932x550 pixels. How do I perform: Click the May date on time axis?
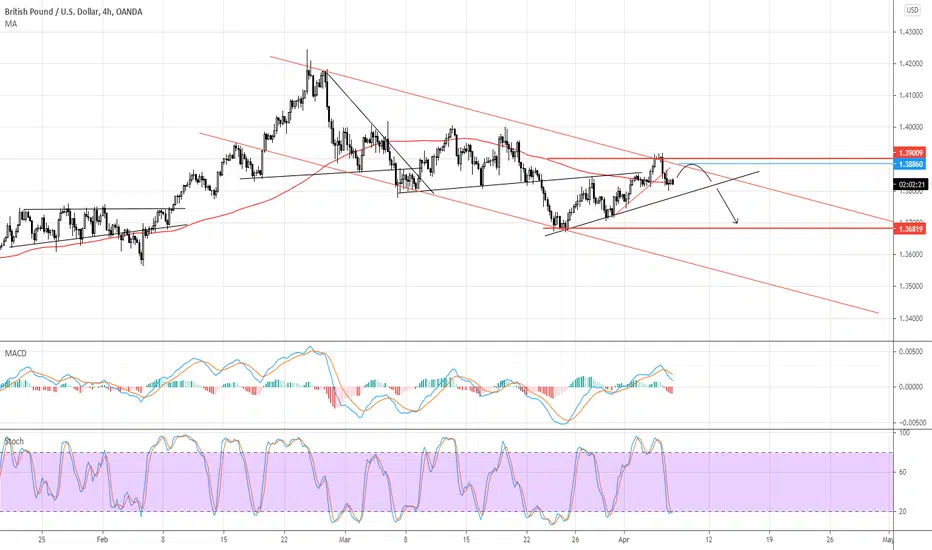point(888,540)
